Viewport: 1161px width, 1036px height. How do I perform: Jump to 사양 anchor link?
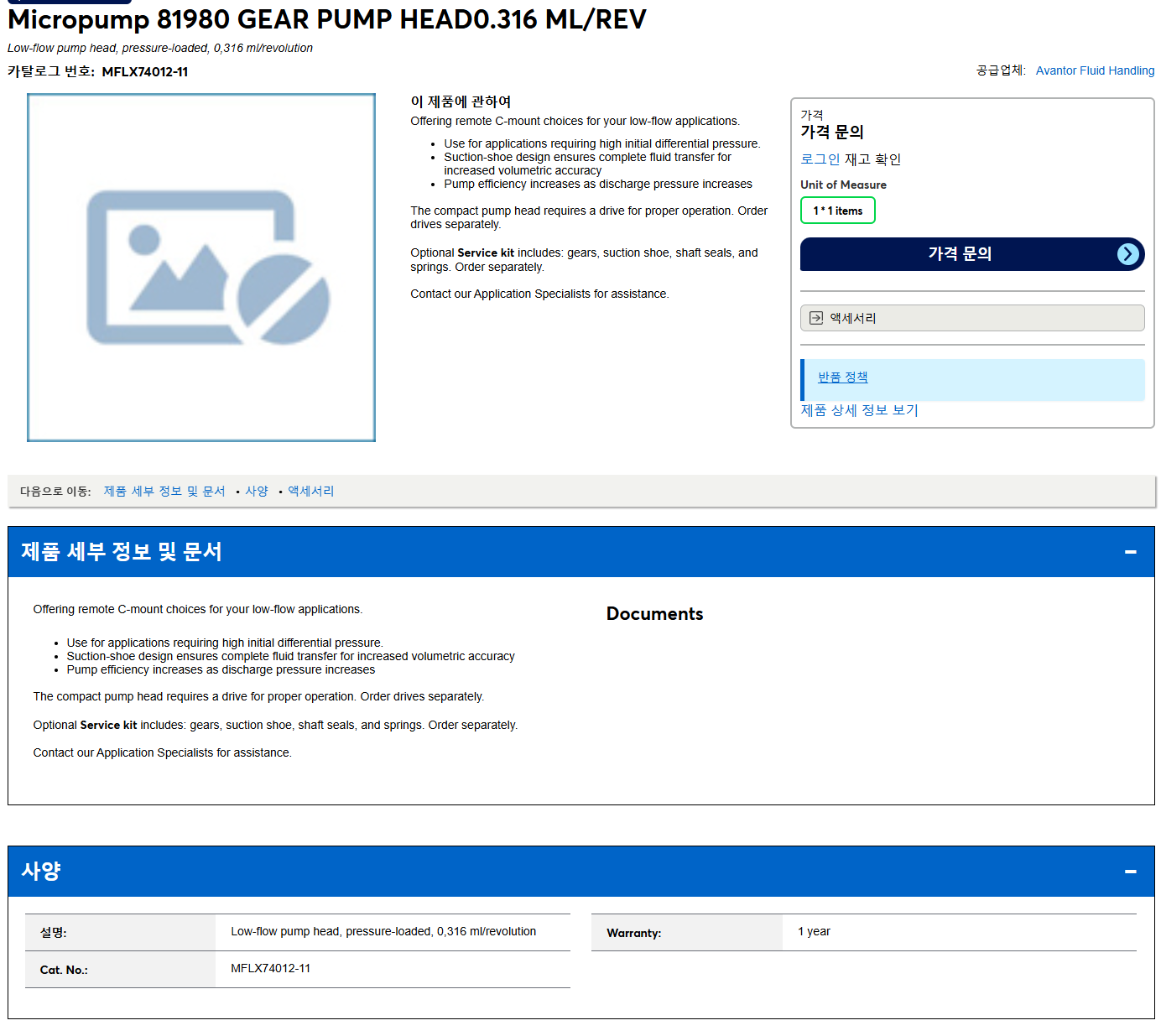tap(257, 492)
